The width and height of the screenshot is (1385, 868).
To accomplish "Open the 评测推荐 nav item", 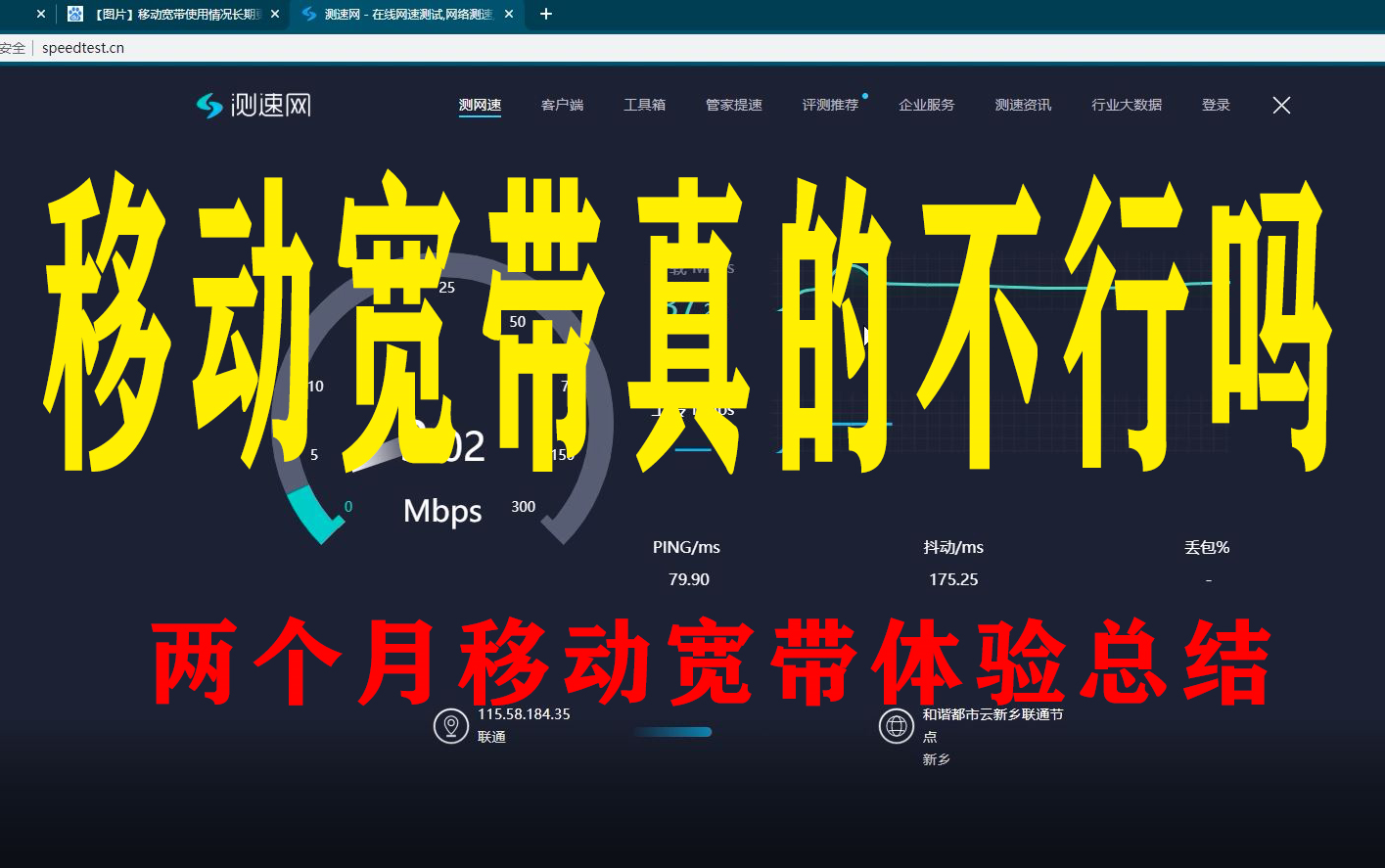I will point(830,105).
